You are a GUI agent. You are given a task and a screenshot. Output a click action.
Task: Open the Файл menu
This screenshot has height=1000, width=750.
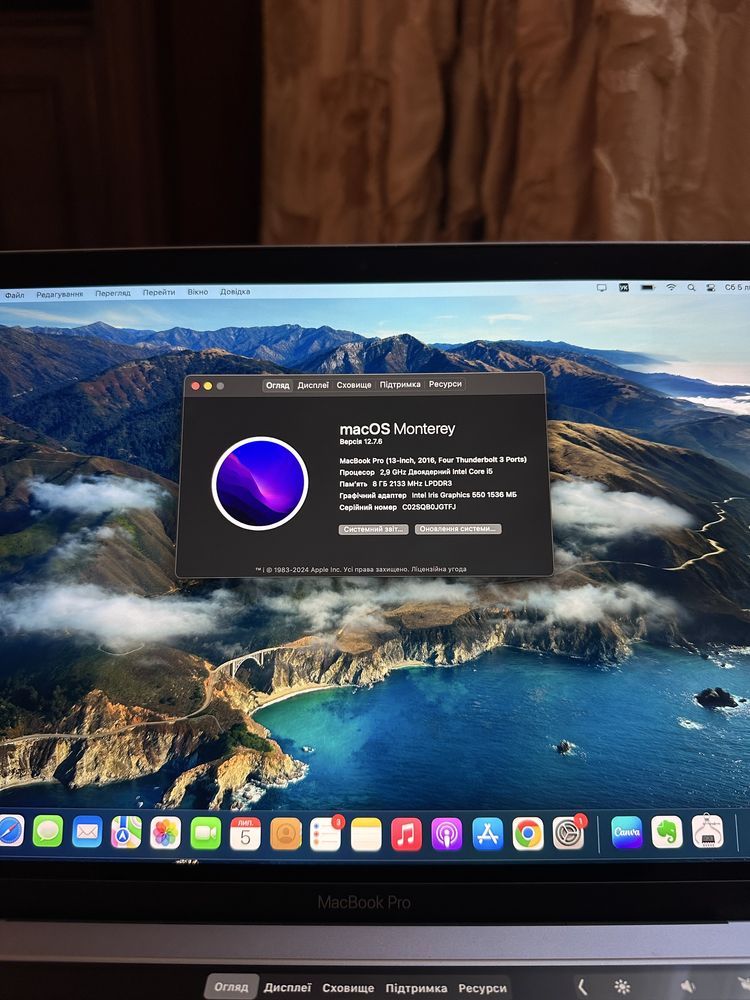(14, 295)
